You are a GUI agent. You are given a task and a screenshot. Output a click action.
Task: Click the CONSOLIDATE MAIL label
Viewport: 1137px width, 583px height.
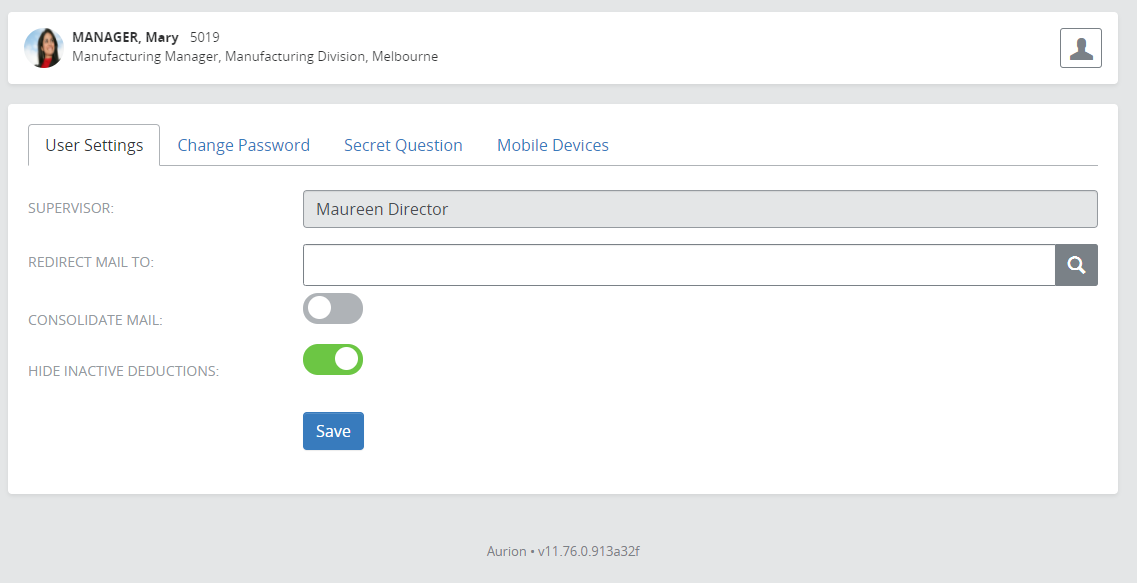(95, 320)
